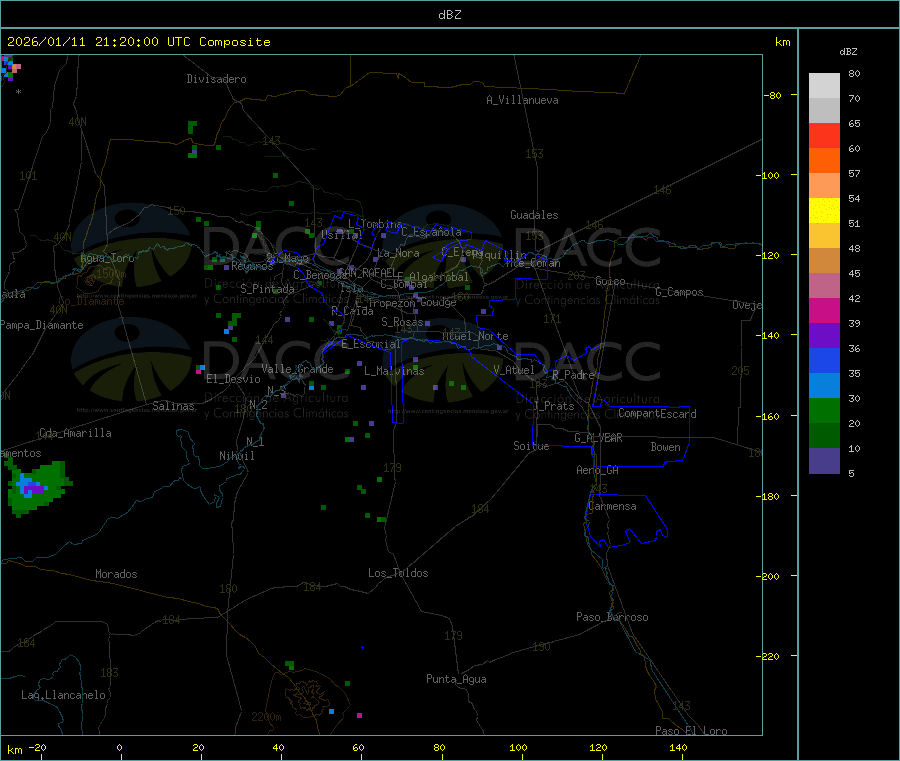The height and width of the screenshot is (761, 900).
Task: Click the yellow 54 dBZ legend swatch
Action: [x=824, y=211]
